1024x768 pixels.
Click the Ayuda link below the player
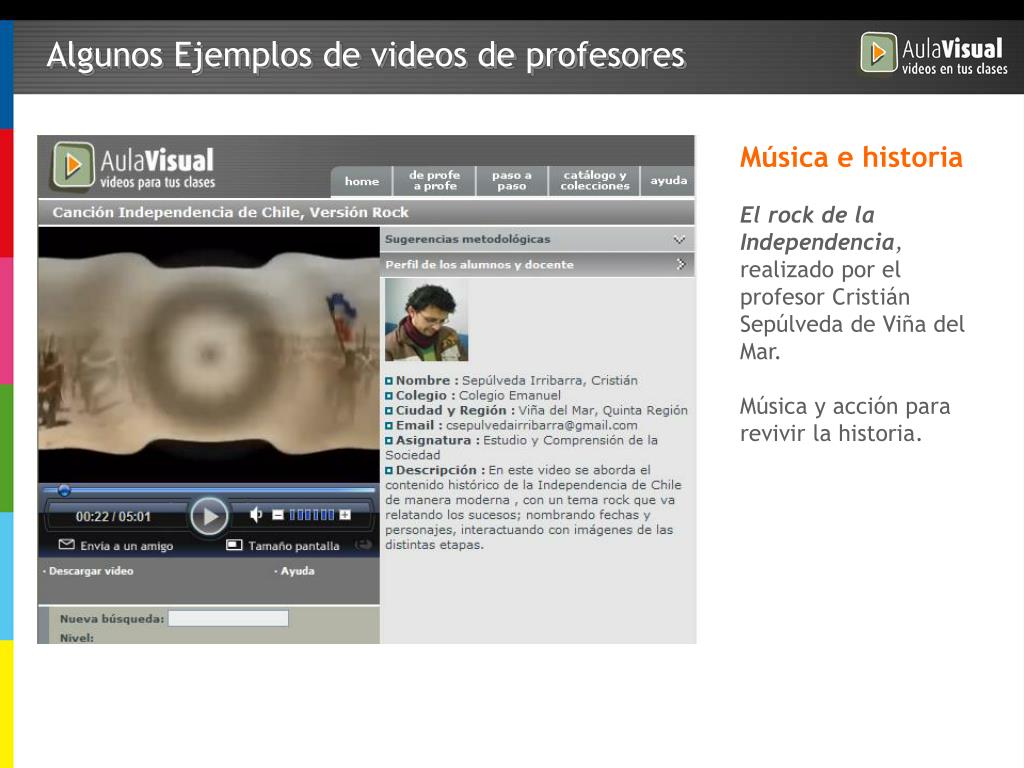[298, 571]
